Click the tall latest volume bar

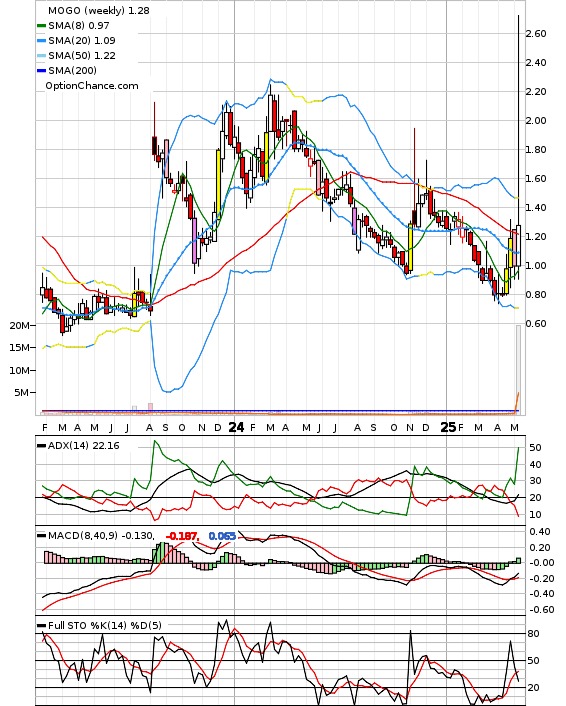pyautogui.click(x=518, y=369)
